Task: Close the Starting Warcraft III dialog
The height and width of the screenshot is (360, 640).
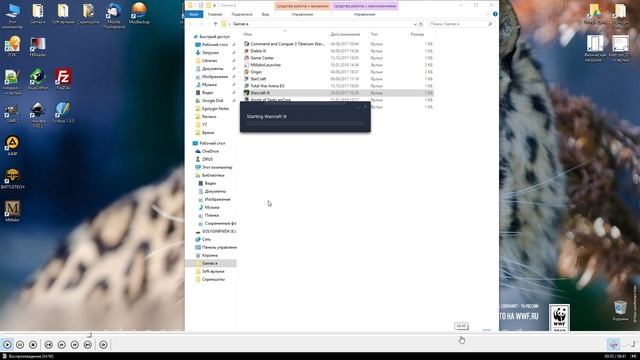Action: click(x=365, y=107)
